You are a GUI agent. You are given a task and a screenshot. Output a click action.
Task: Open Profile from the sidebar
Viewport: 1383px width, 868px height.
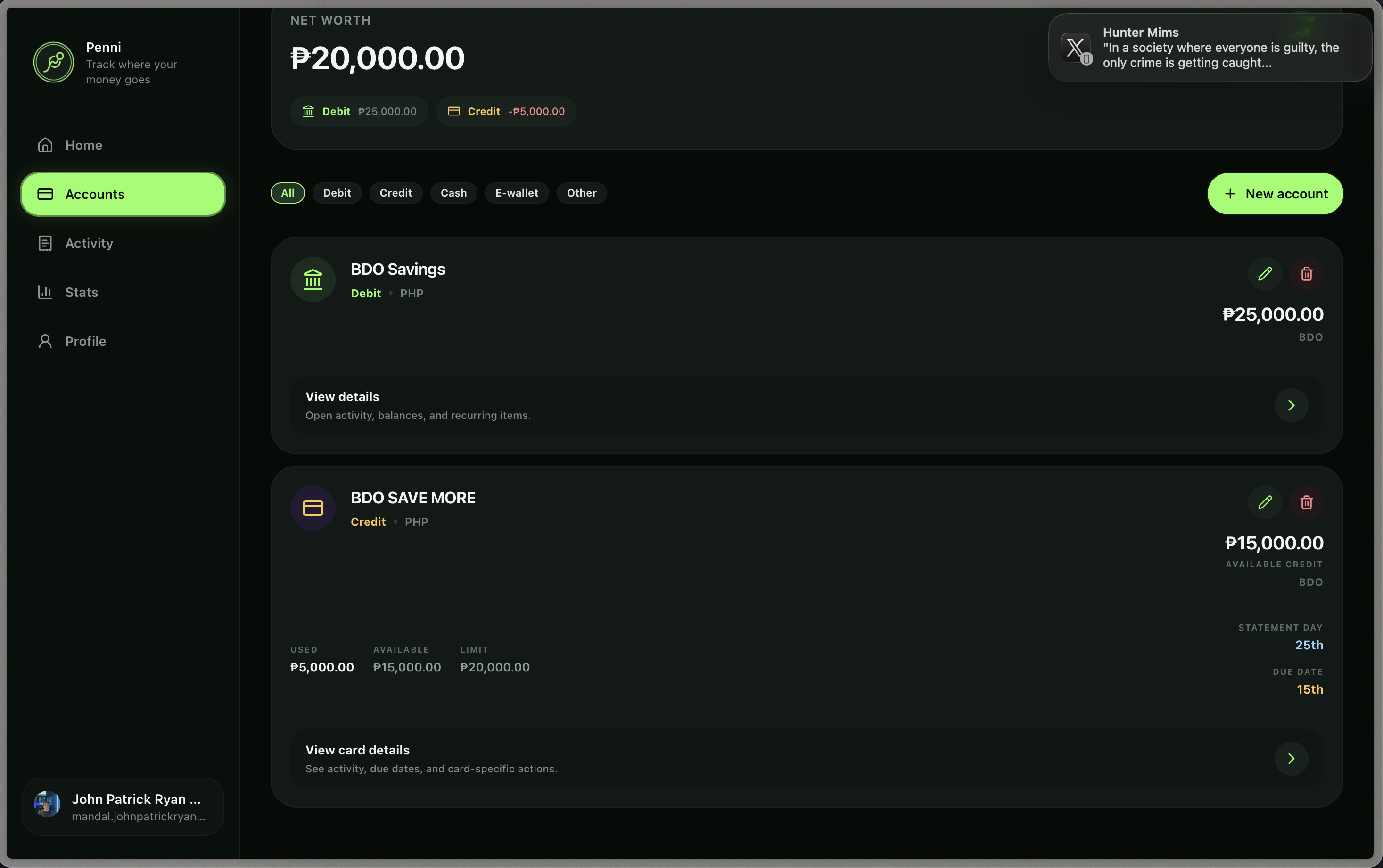(122, 341)
